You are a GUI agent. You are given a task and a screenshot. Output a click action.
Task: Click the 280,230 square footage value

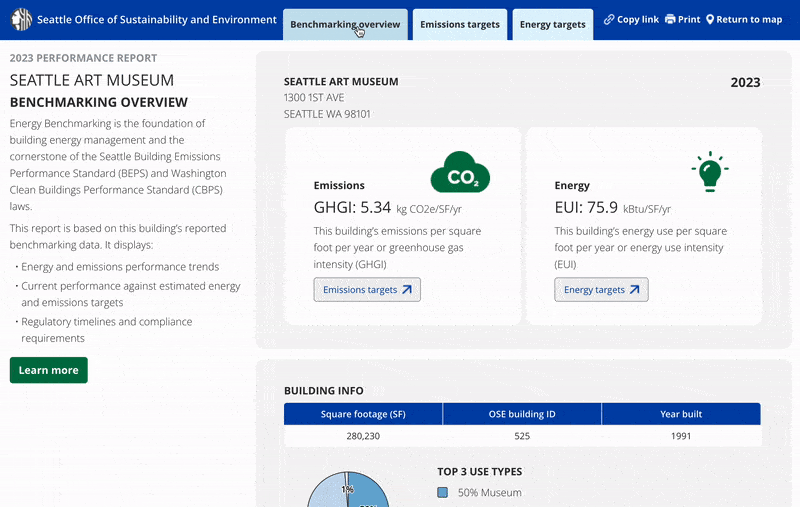coord(363,436)
